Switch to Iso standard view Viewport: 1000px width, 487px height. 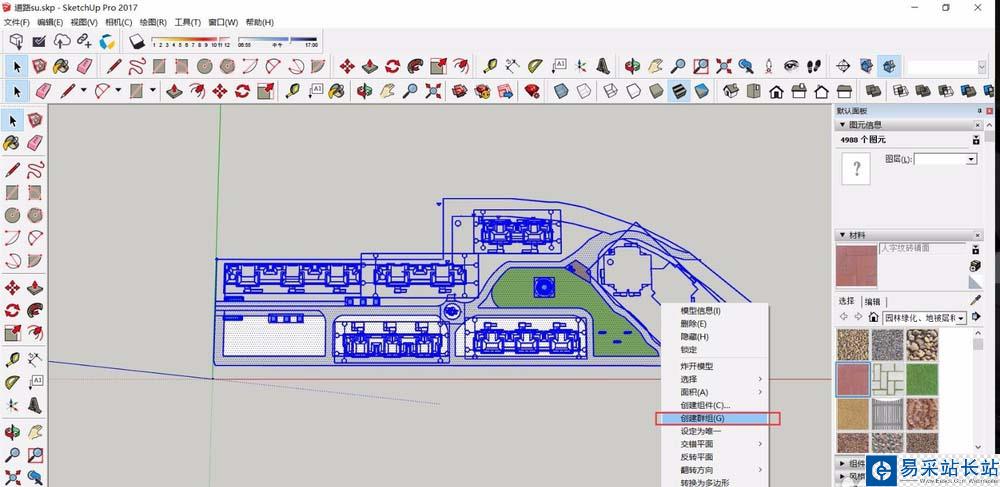tap(731, 91)
